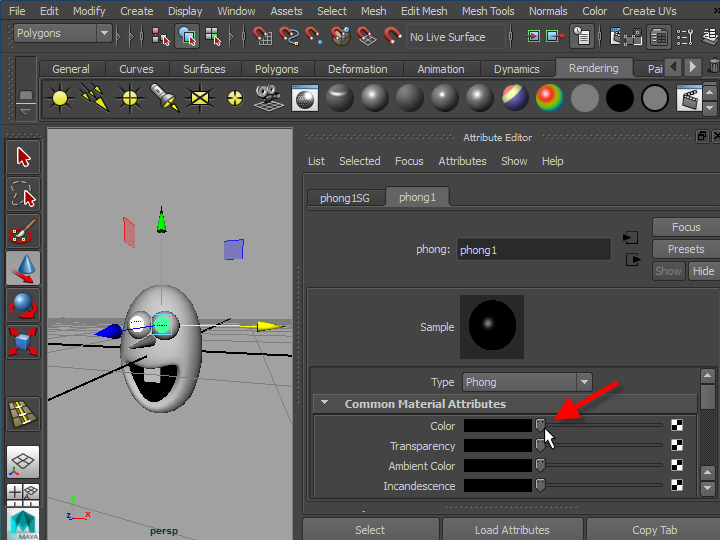Click the rainbow ramp shader shelf icon
The width and height of the screenshot is (720, 540).
click(549, 98)
